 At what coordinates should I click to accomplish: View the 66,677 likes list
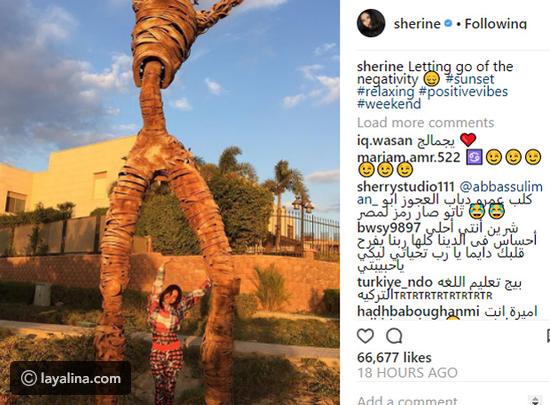click(394, 358)
